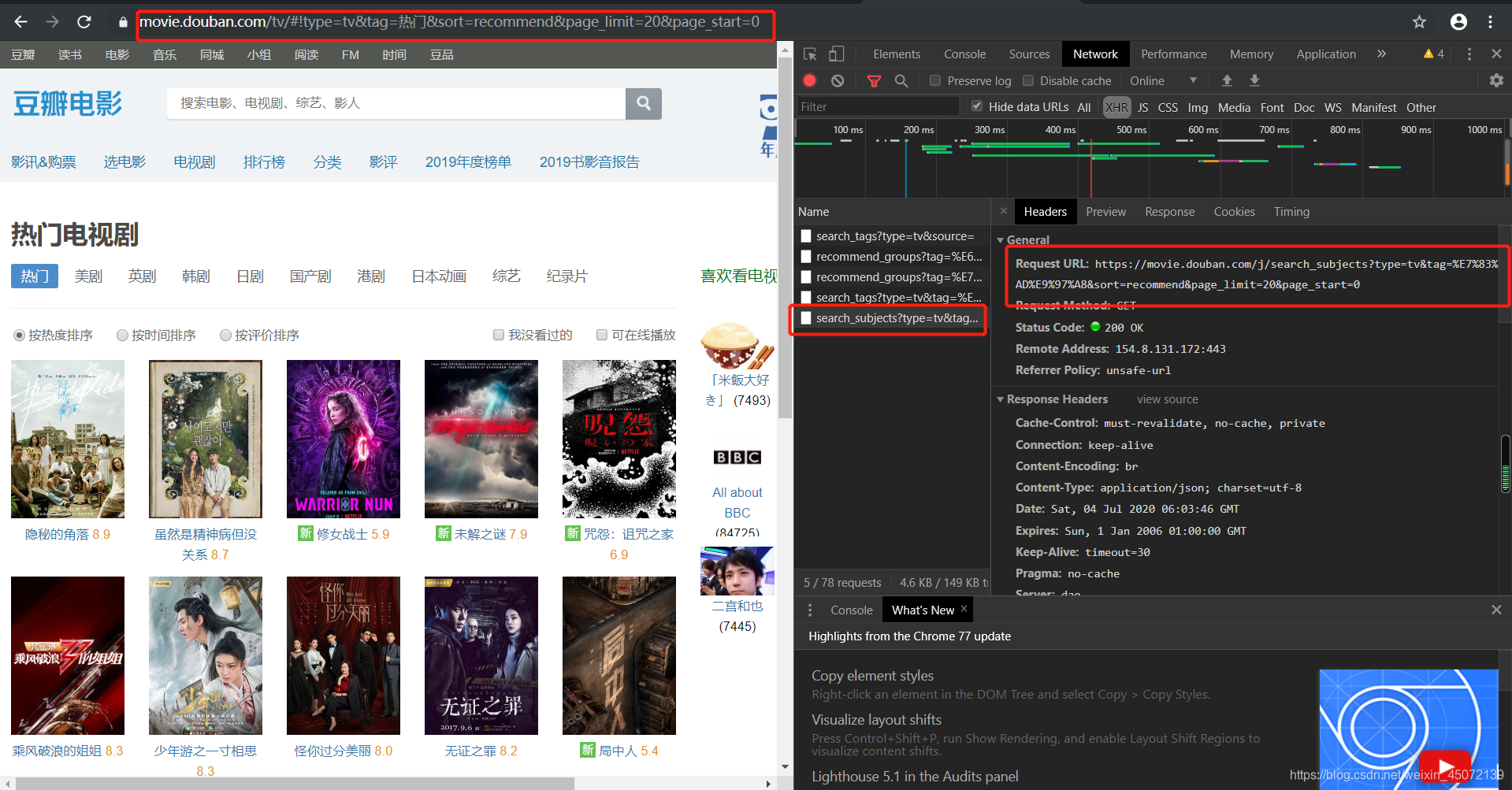Open the Response tab of request
Viewport: 1512px width, 790px height.
(x=1169, y=211)
